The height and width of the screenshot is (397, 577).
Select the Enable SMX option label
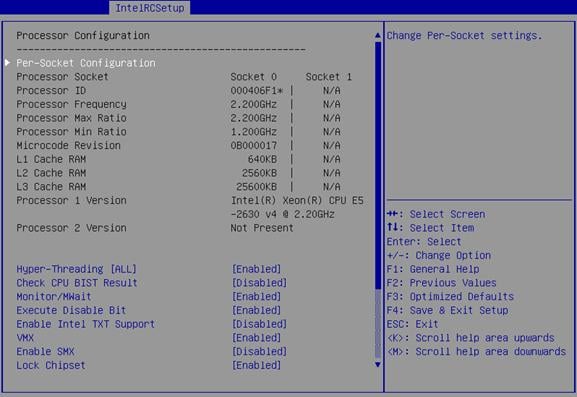(45, 352)
